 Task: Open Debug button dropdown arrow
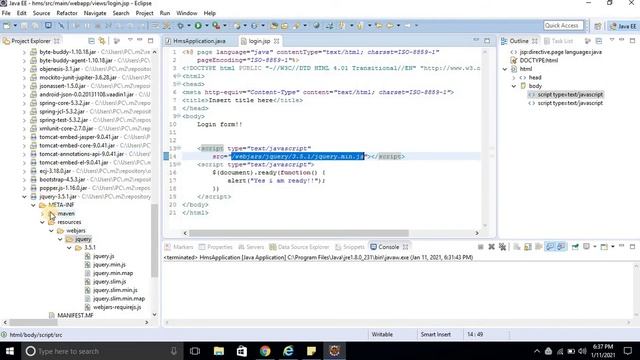(189, 26)
